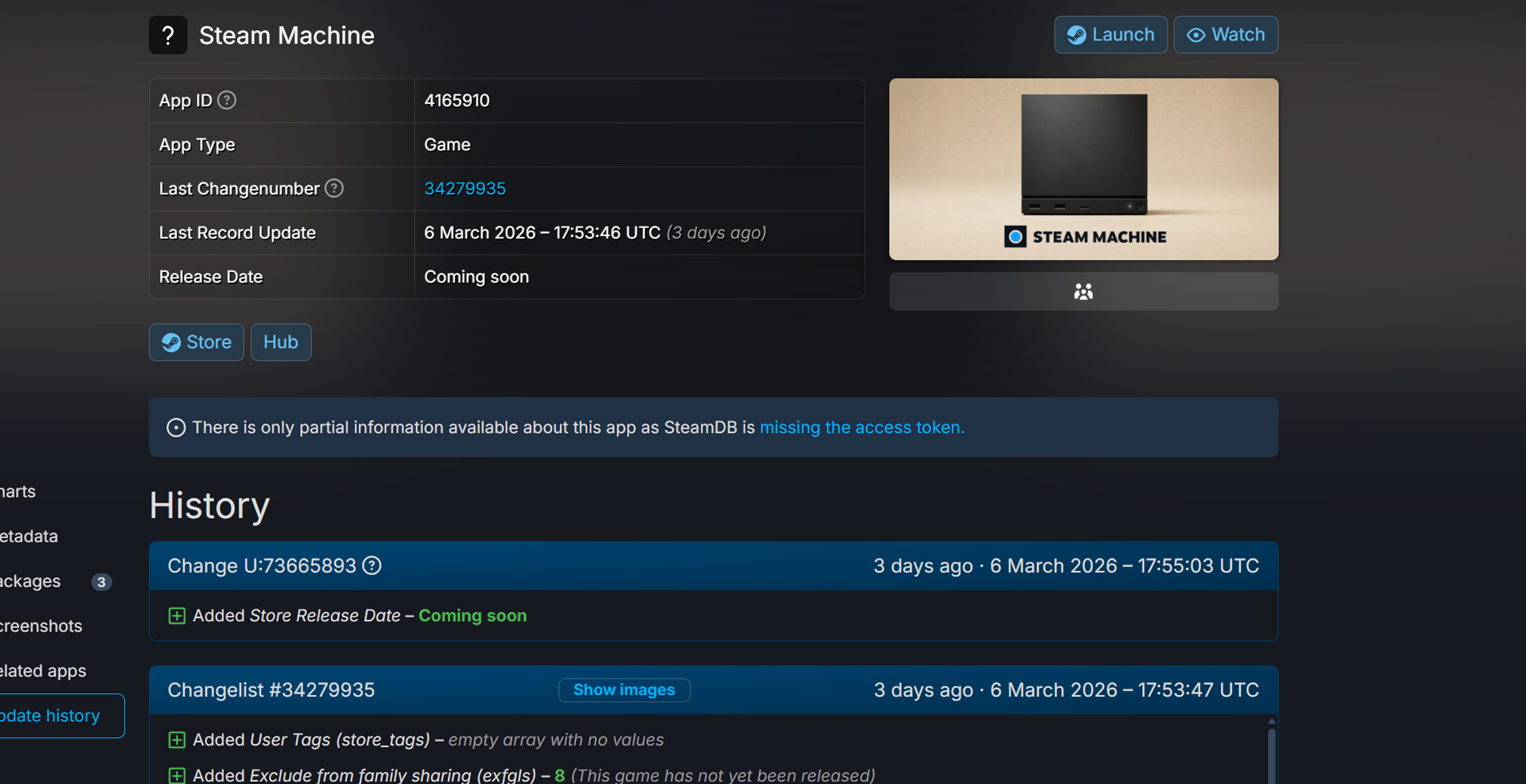Viewport: 1526px width, 784px height.
Task: Click Release Date value Coming soon
Action: coord(476,277)
